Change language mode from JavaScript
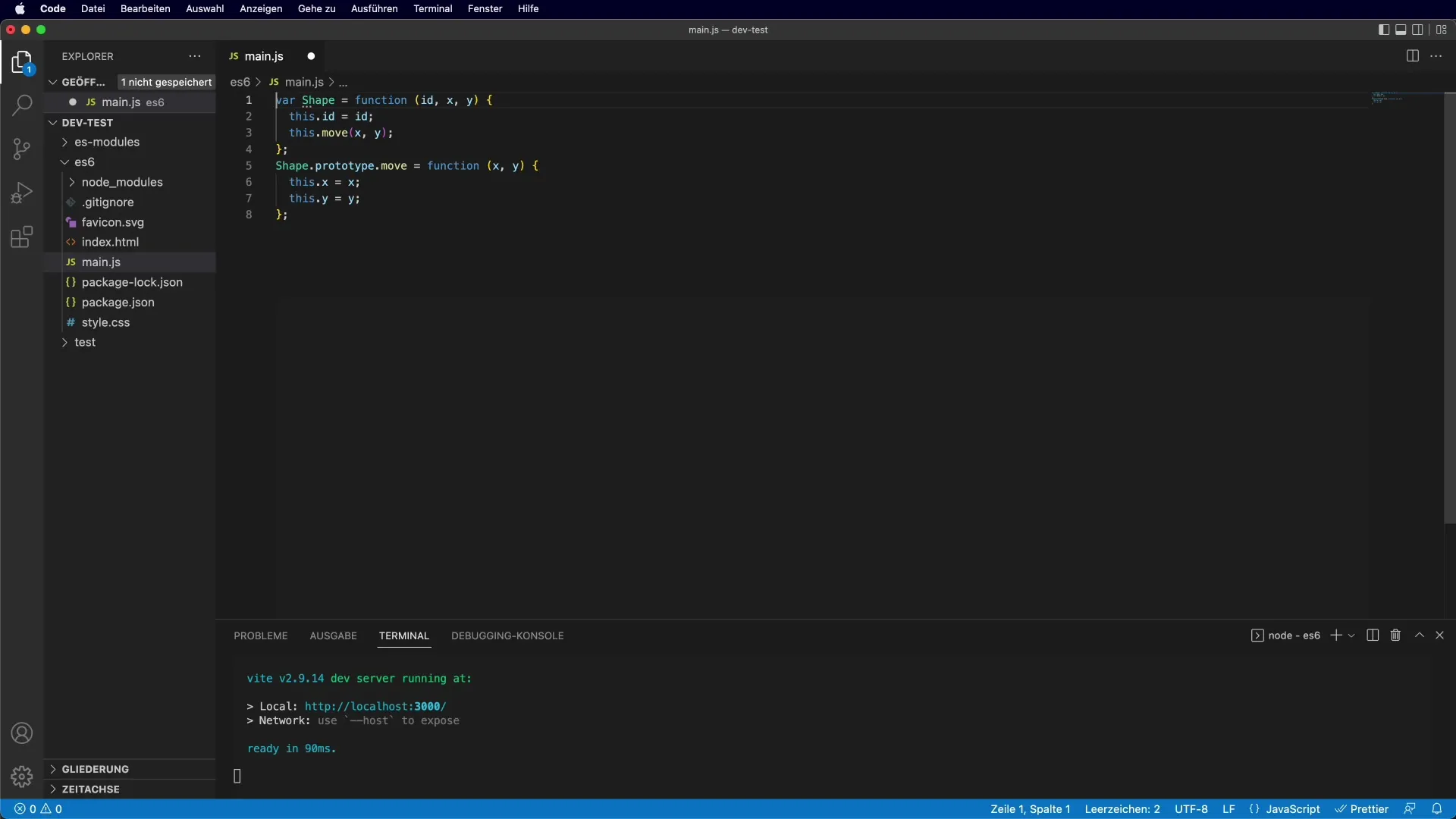Image resolution: width=1456 pixels, height=819 pixels. click(x=1293, y=809)
